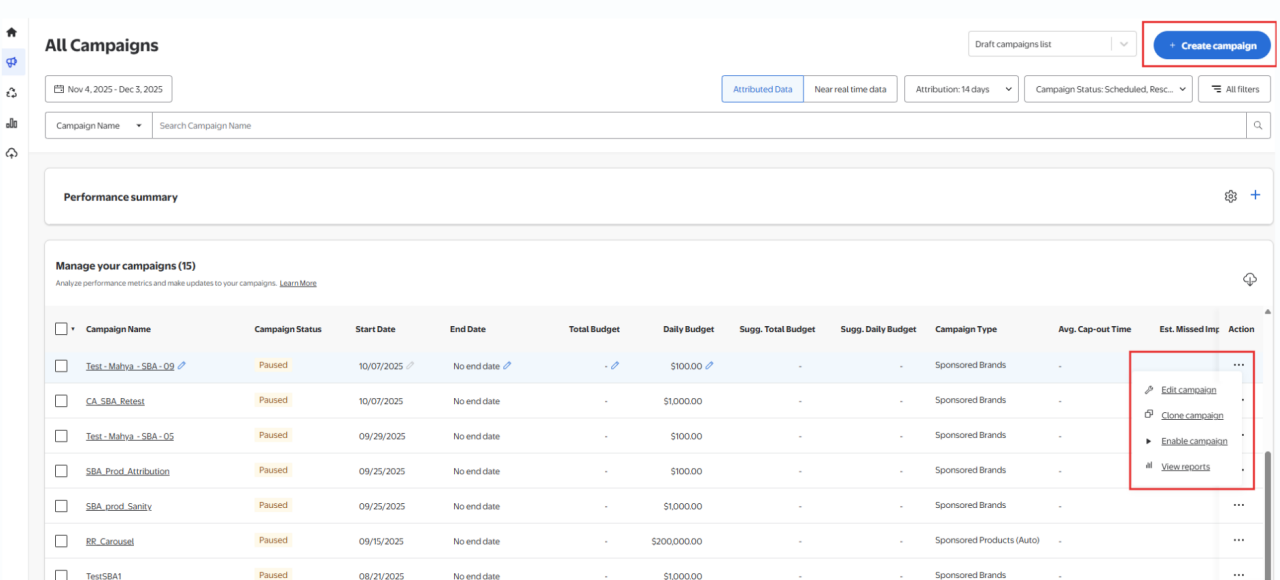Image resolution: width=1280 pixels, height=580 pixels.
Task: Switch to Near real time data tab
Action: (849, 89)
